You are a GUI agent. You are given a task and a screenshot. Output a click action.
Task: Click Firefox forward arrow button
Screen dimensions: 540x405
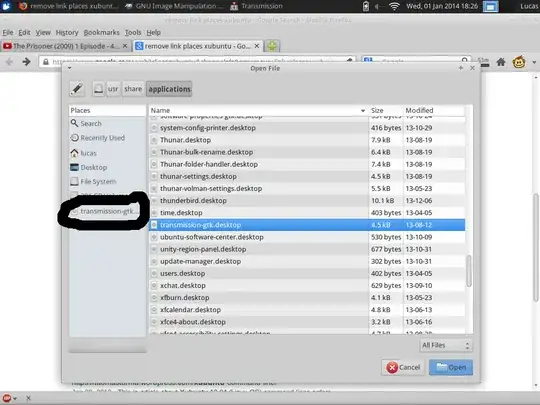pos(26,62)
